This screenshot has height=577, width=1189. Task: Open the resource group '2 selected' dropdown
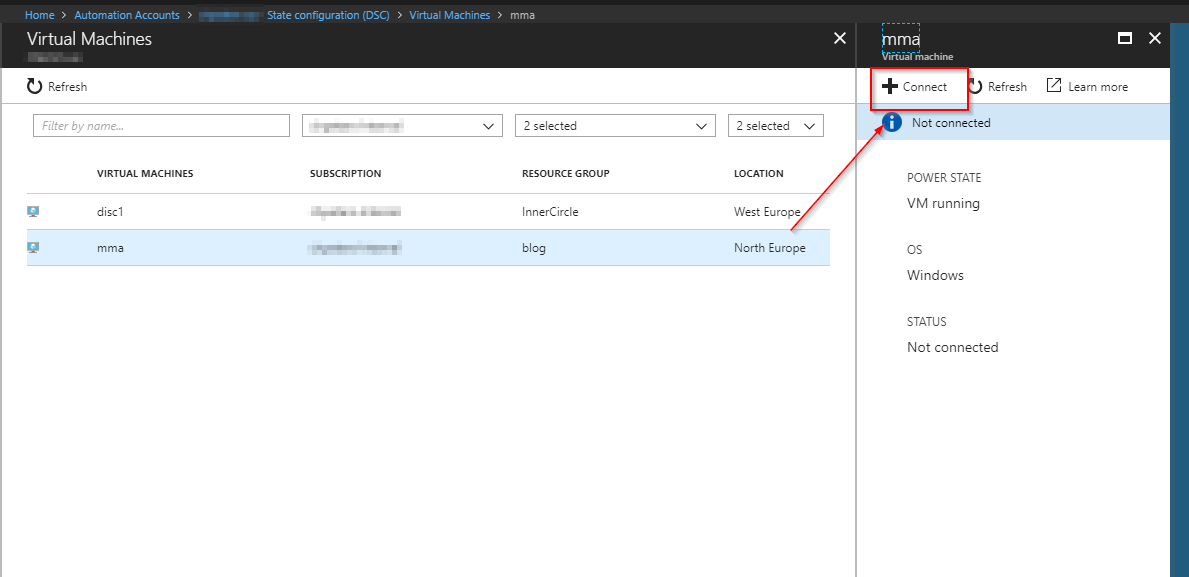point(615,126)
